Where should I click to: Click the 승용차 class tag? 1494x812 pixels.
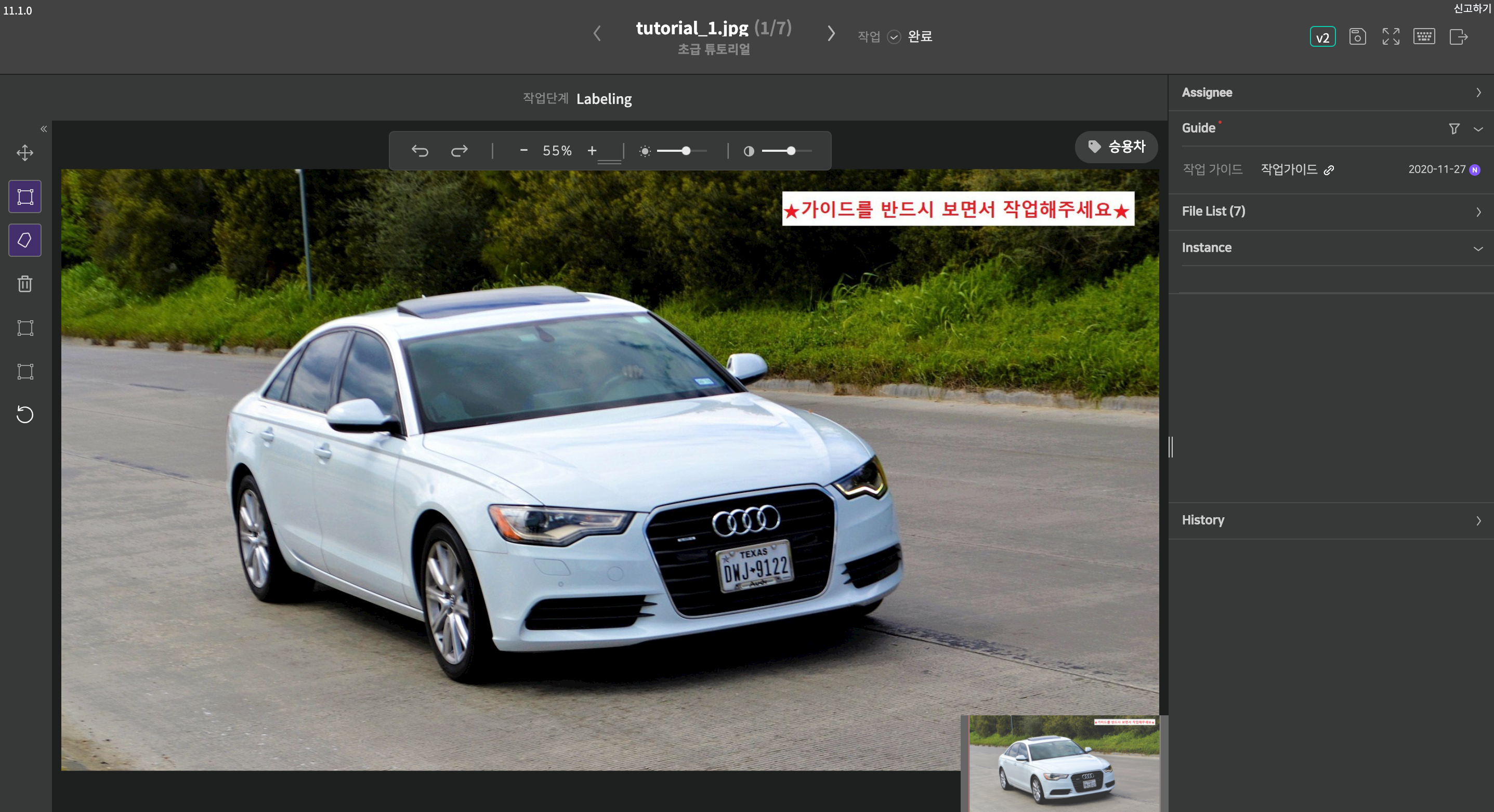click(x=1117, y=147)
